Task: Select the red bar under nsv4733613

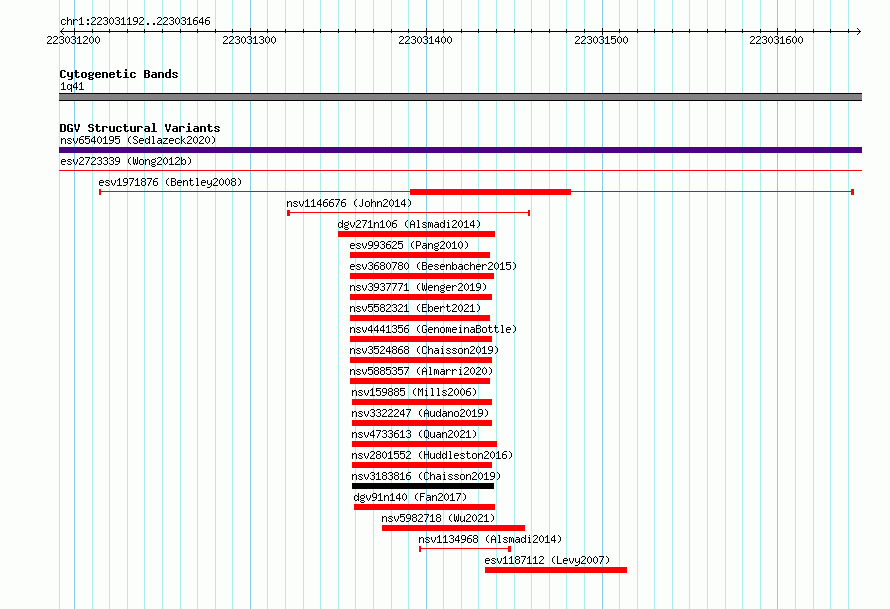Action: click(x=424, y=444)
